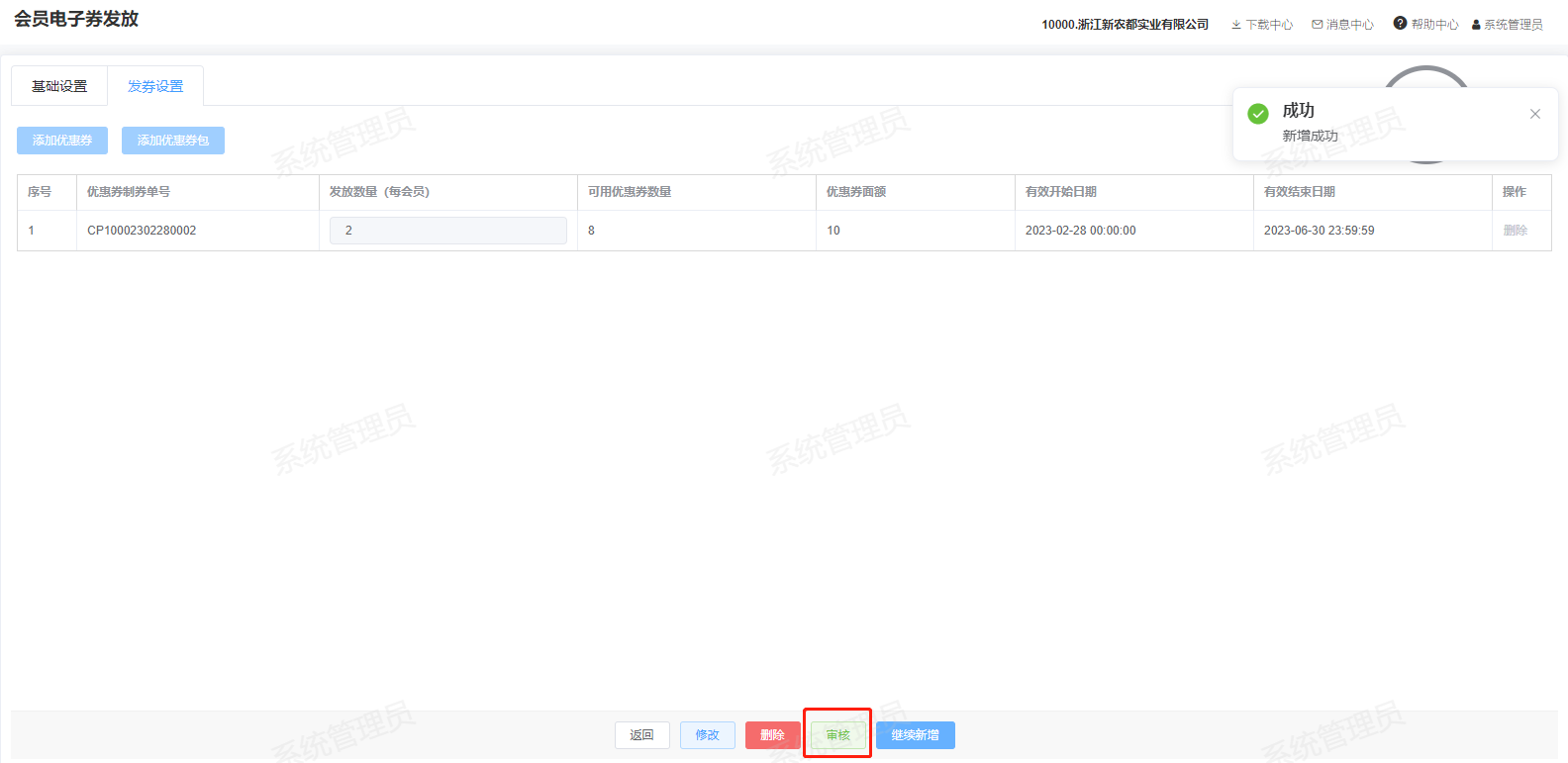Close the 新增成功 notification
Screen dimensions: 1568x763
coord(1535,114)
